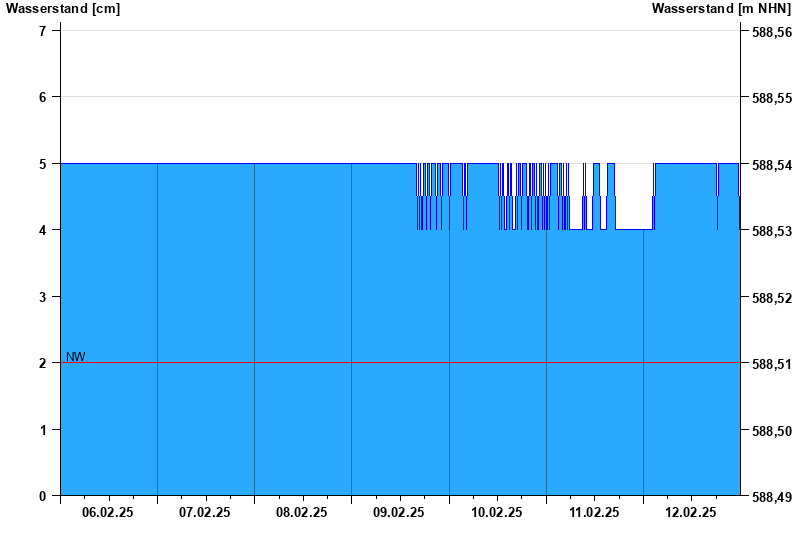Click the 09.02.25 date label
Viewport: 800px width, 550px height.
[399, 512]
